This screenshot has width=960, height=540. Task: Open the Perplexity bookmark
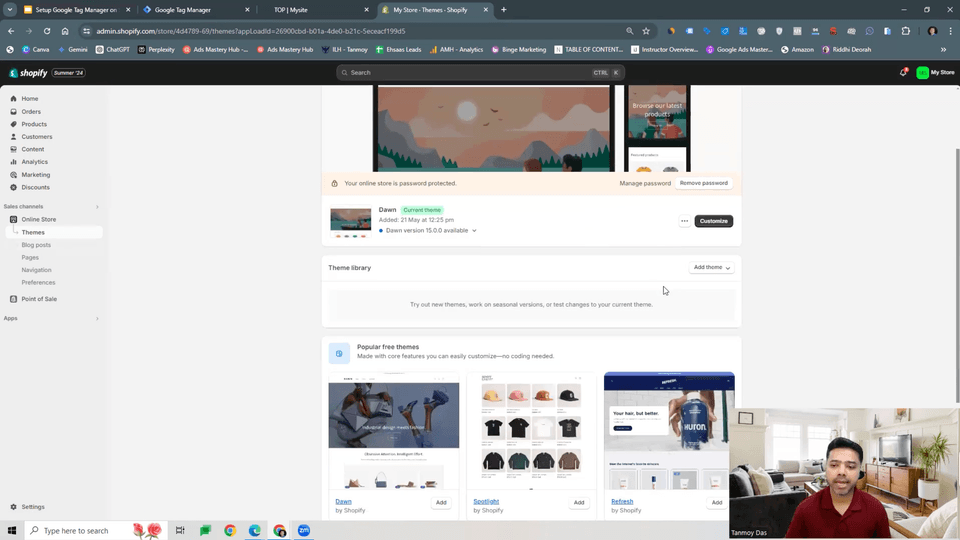[156, 50]
